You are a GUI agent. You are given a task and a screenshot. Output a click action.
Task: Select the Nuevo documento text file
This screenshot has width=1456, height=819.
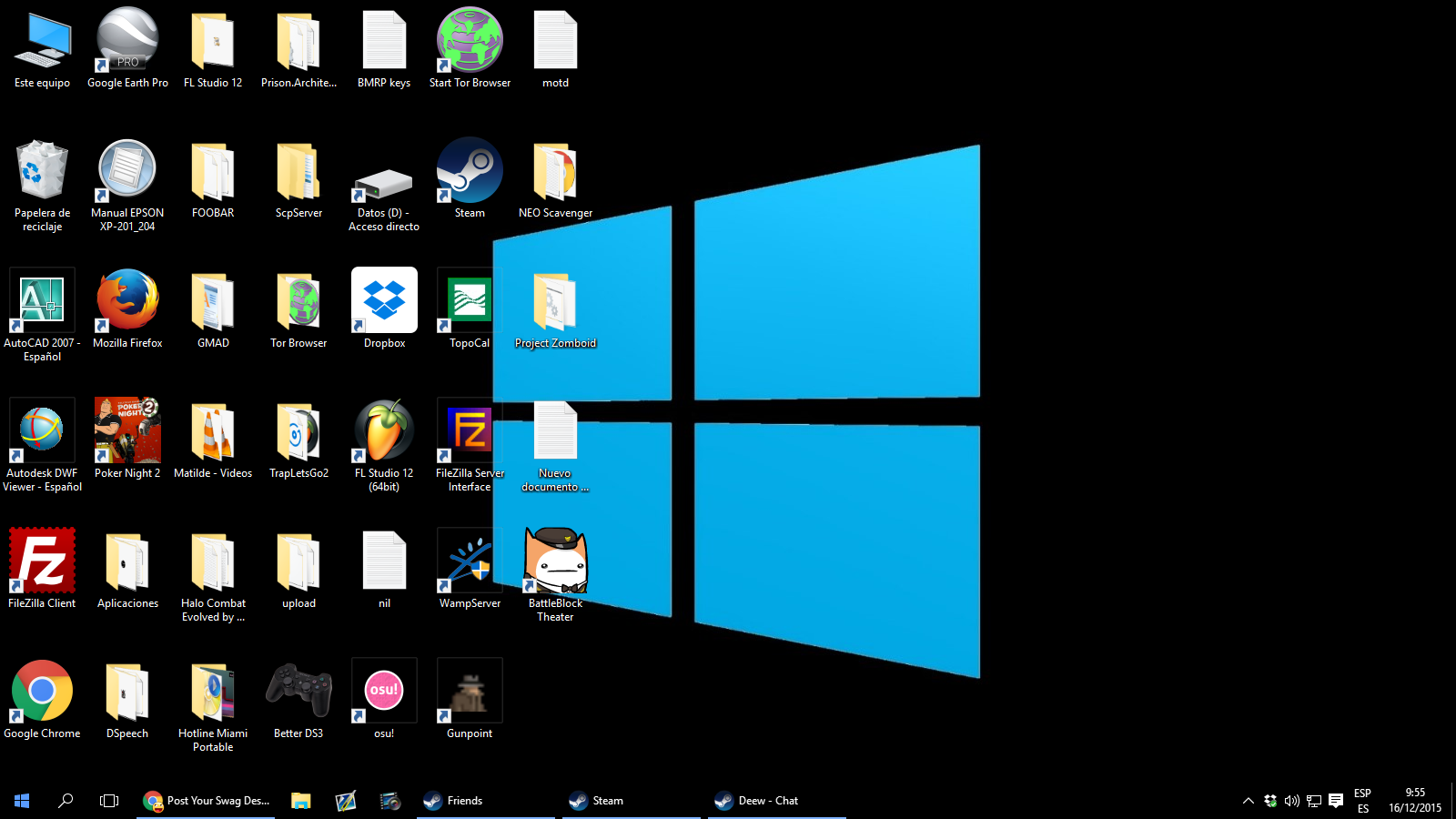point(555,446)
